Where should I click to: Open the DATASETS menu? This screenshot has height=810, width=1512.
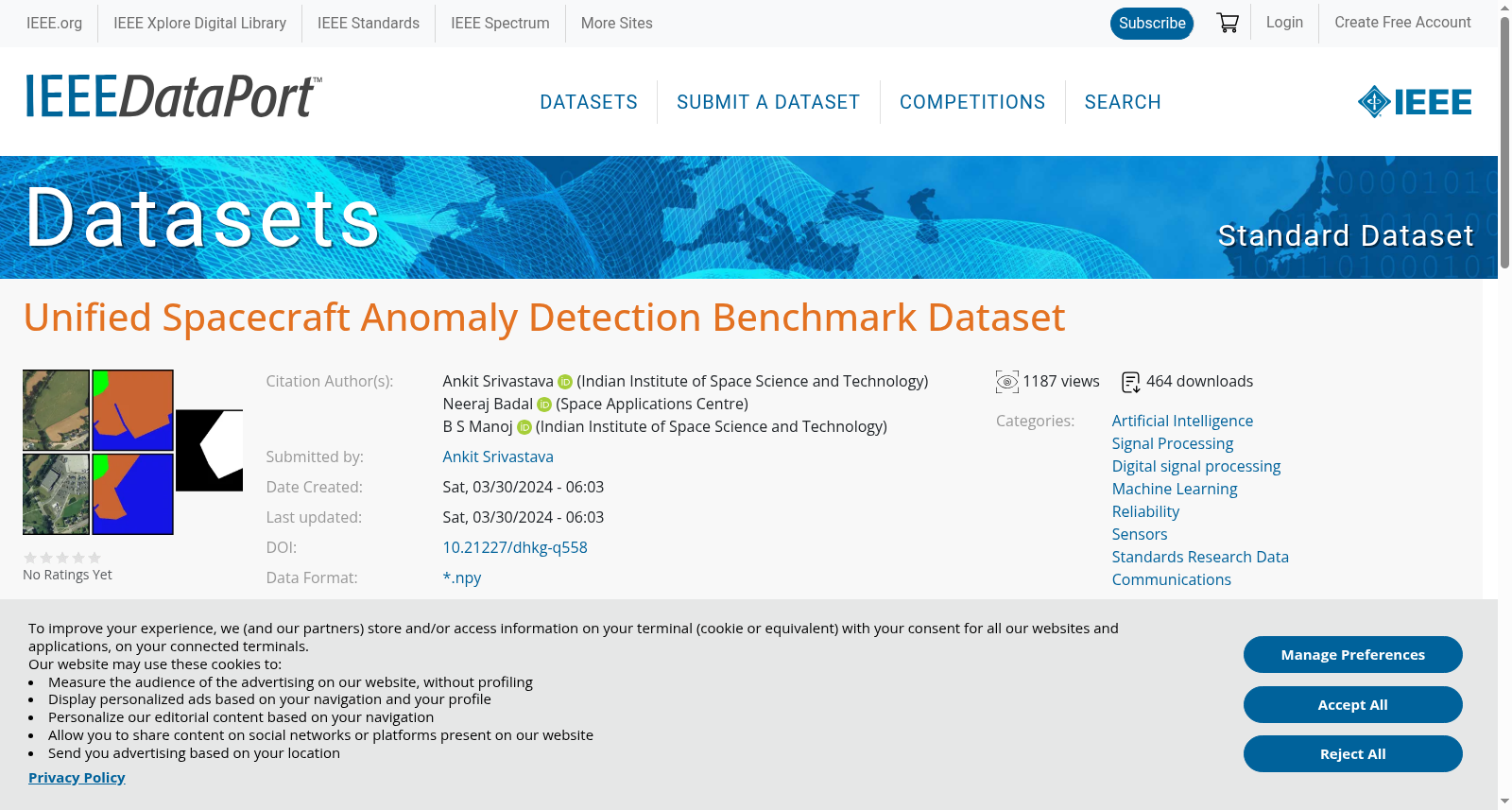589,102
